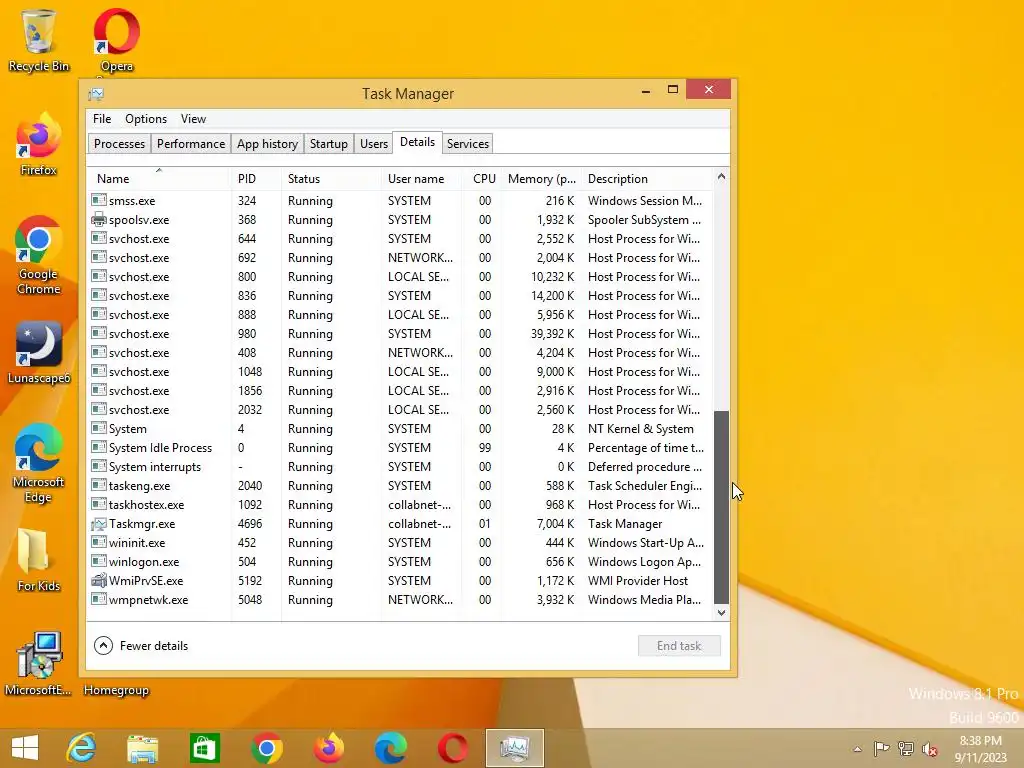Image resolution: width=1024 pixels, height=768 pixels.
Task: Open Chrome from the taskbar
Action: point(266,748)
